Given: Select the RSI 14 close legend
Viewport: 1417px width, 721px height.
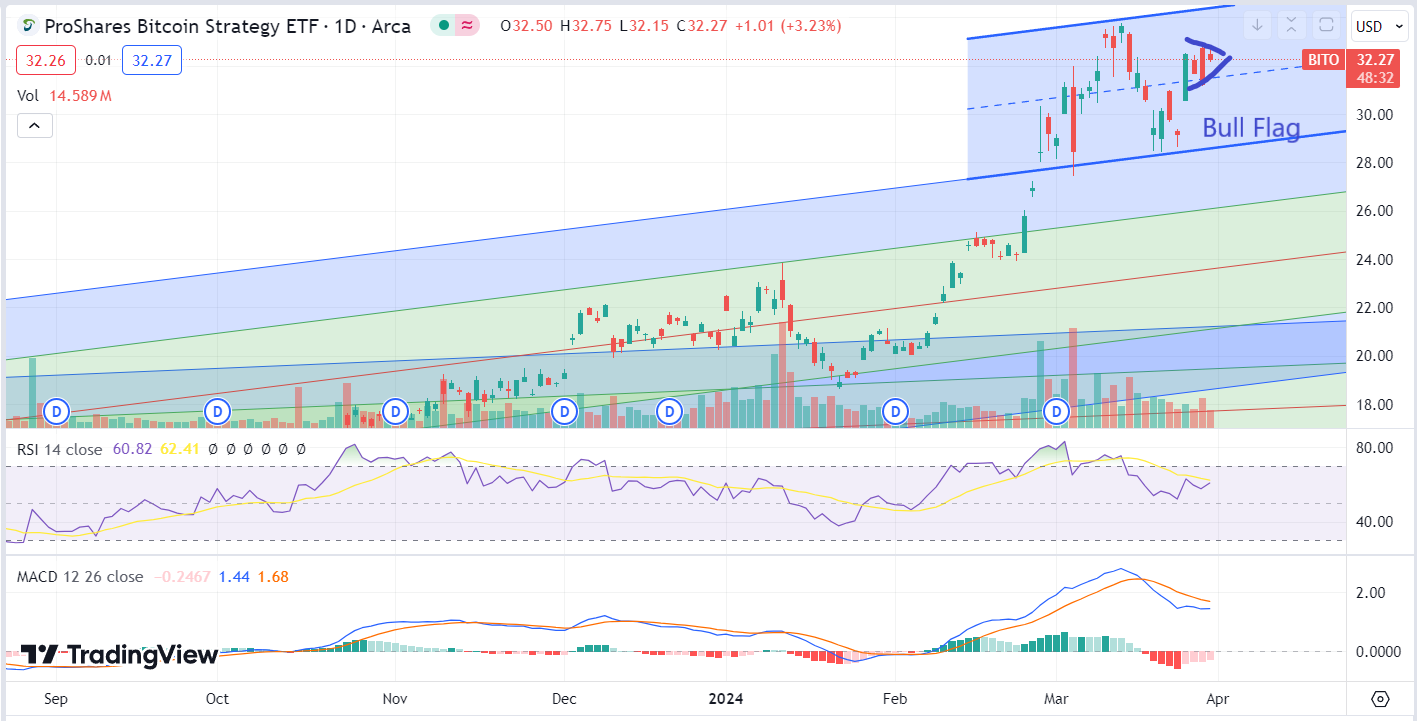Looking at the screenshot, I should 60,449.
